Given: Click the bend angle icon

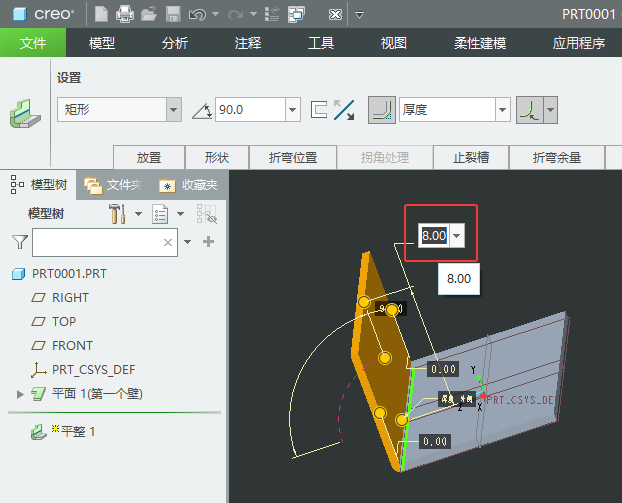Looking at the screenshot, I should pos(202,111).
